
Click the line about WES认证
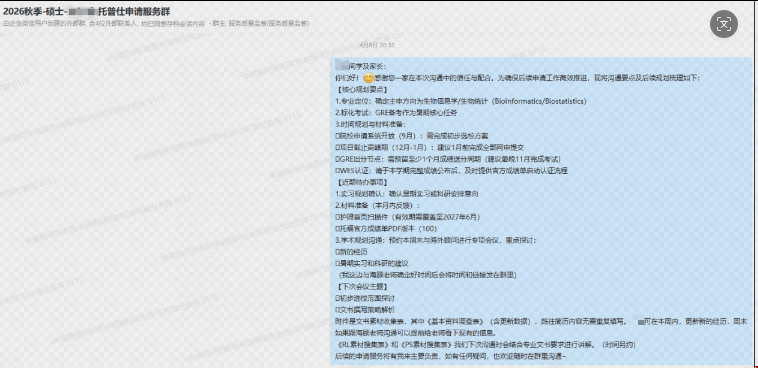tap(451, 171)
